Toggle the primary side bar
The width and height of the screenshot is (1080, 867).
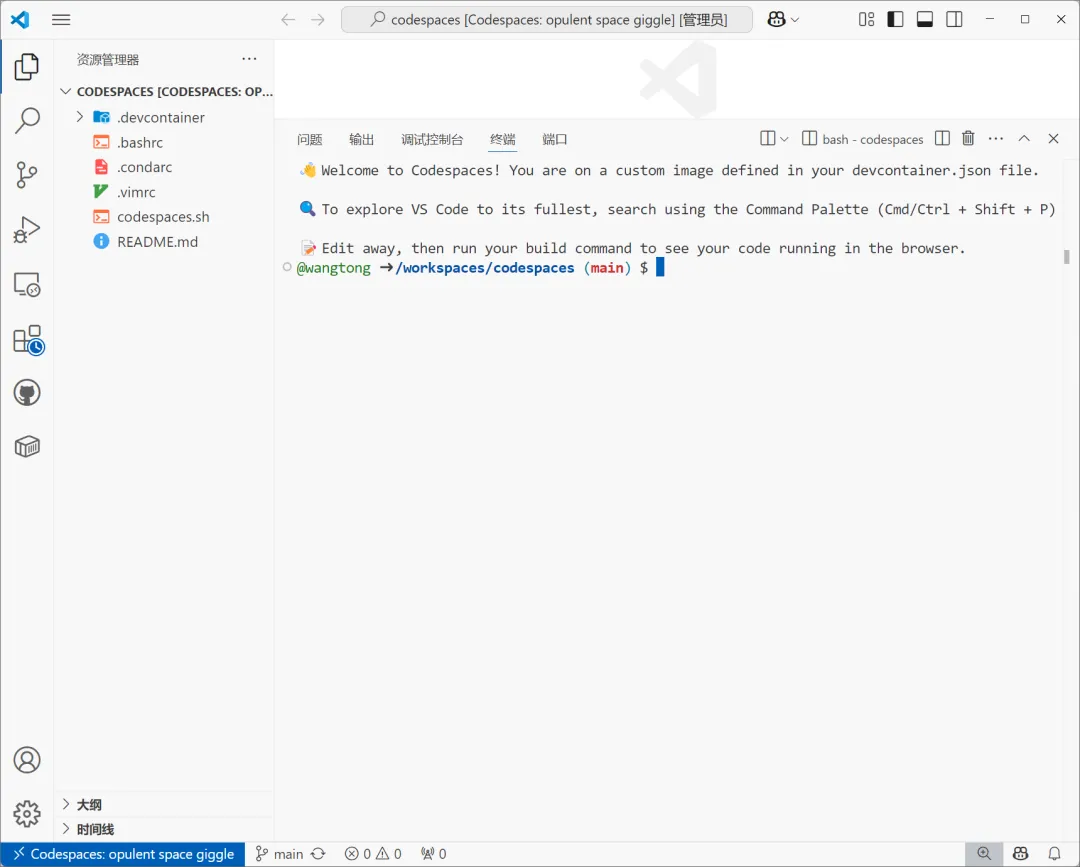pos(895,19)
